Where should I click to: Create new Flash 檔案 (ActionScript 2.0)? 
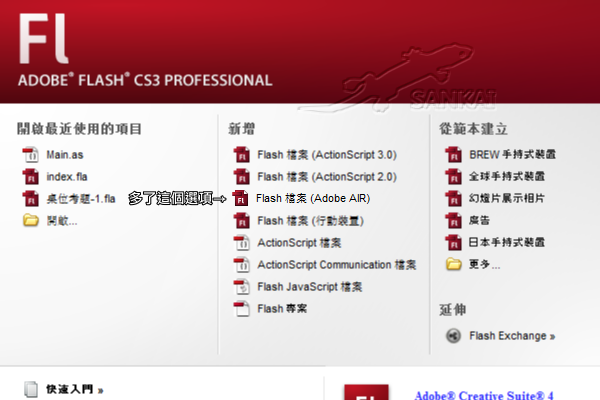327,177
